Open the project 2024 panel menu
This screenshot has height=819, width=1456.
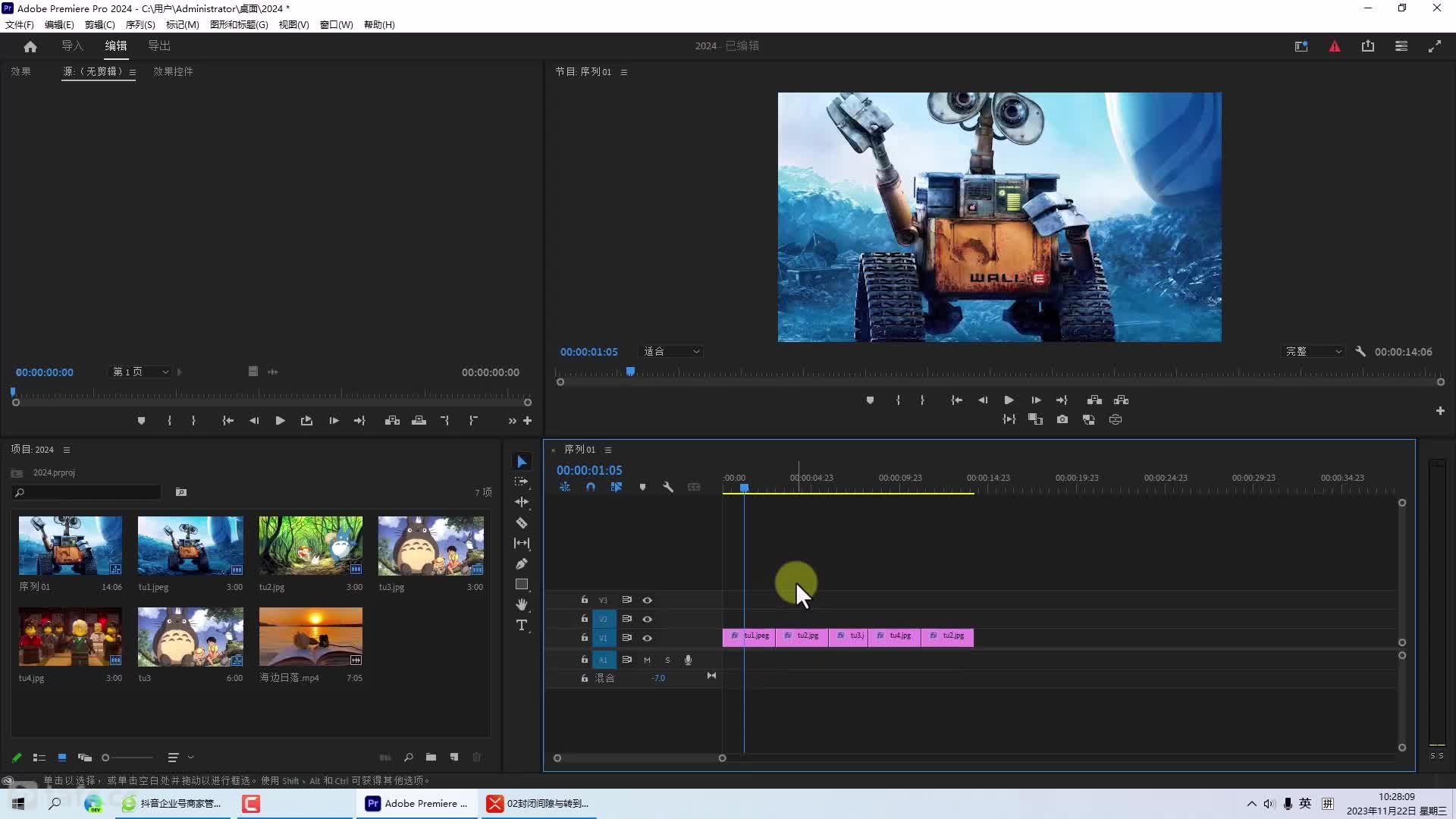[67, 450]
